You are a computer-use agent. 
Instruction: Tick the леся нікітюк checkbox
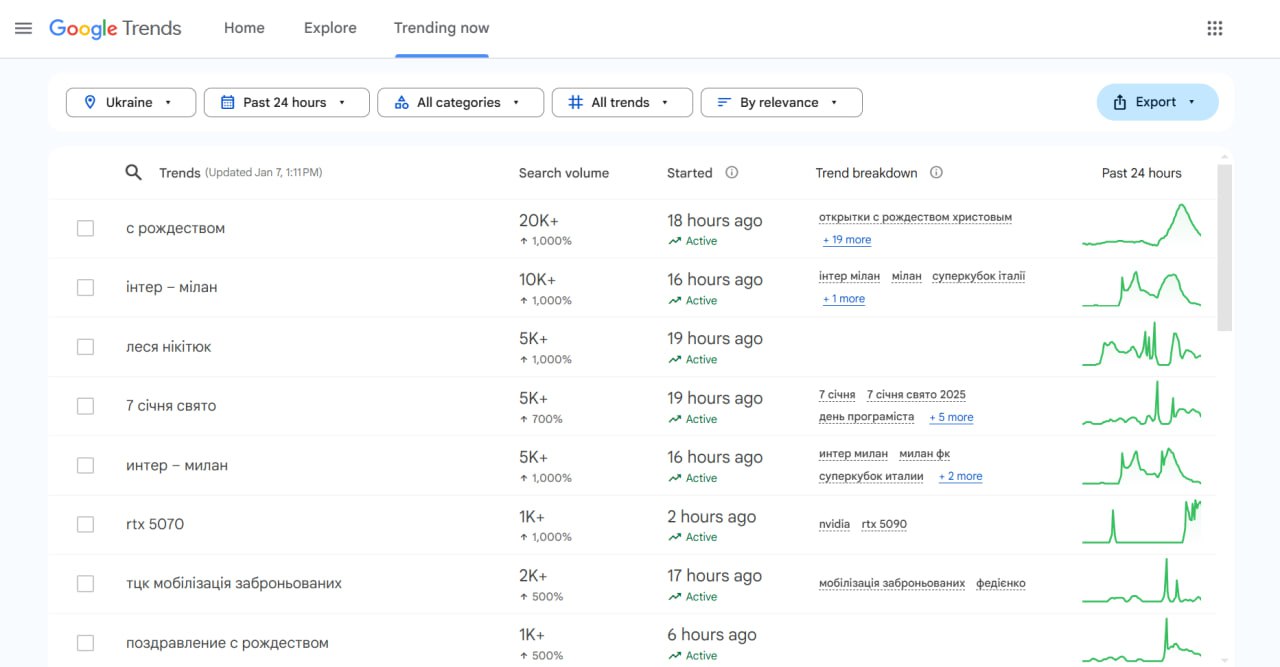(x=85, y=347)
